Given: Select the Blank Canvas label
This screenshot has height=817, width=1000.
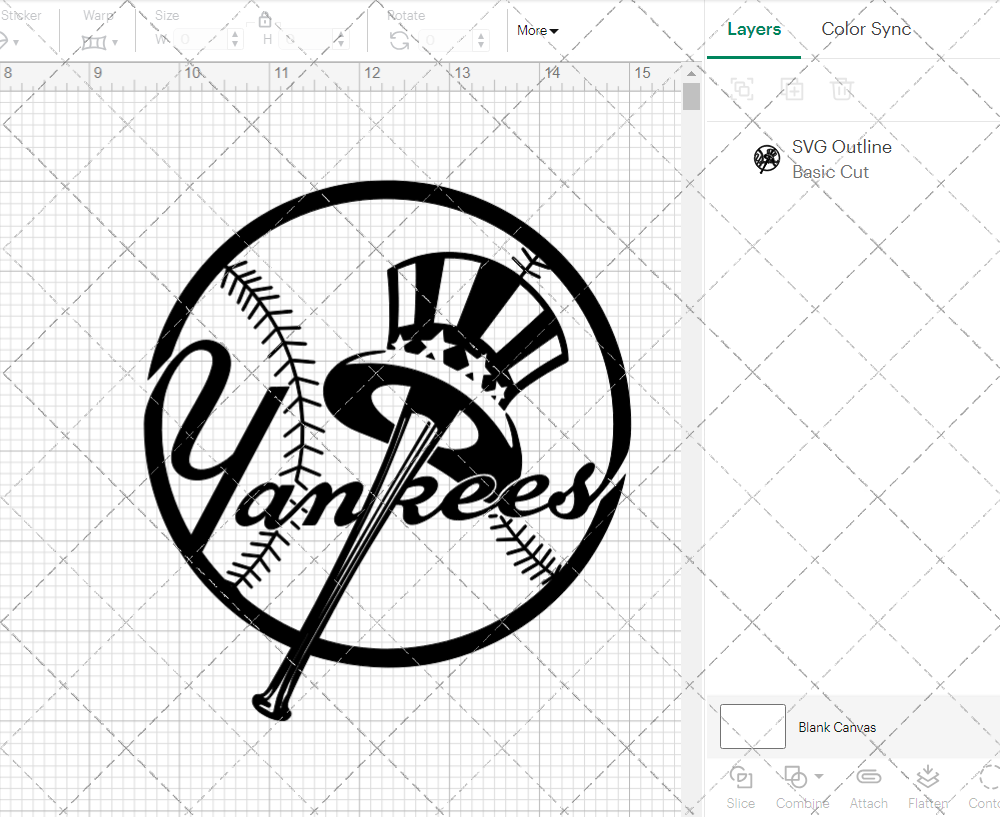Looking at the screenshot, I should [x=837, y=727].
